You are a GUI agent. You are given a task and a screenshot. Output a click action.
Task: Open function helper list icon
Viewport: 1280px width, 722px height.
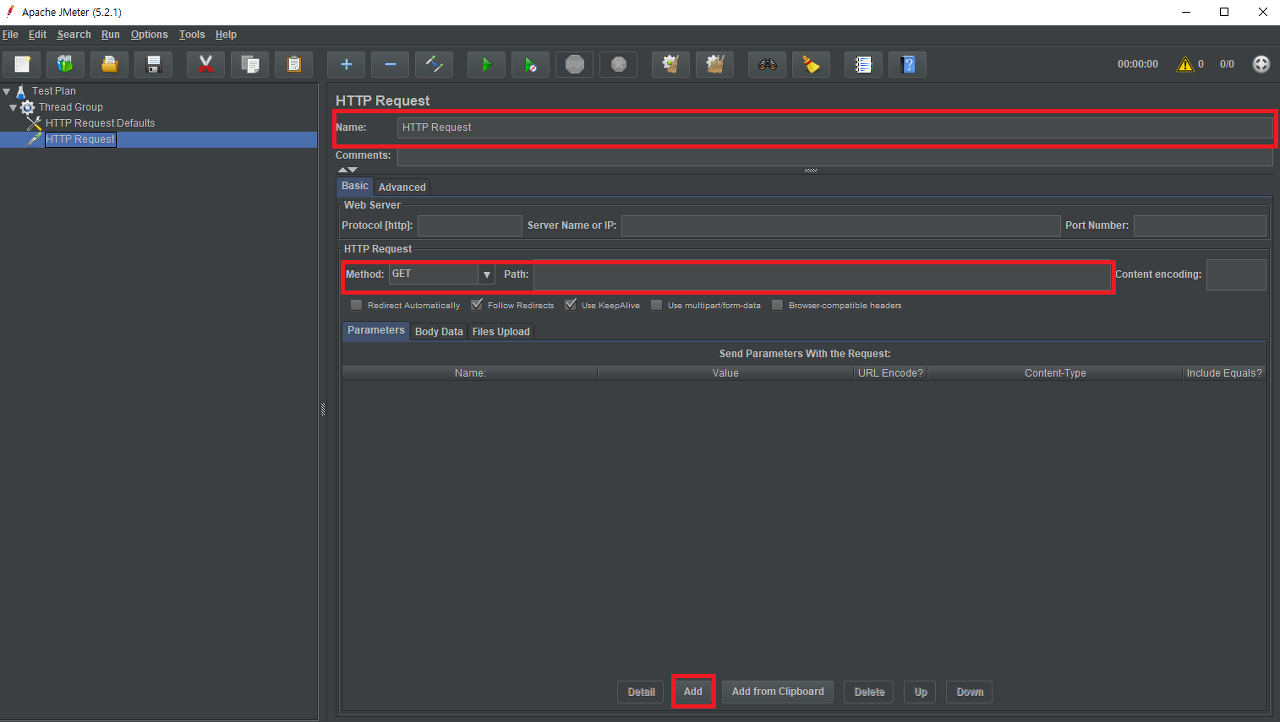pos(864,65)
